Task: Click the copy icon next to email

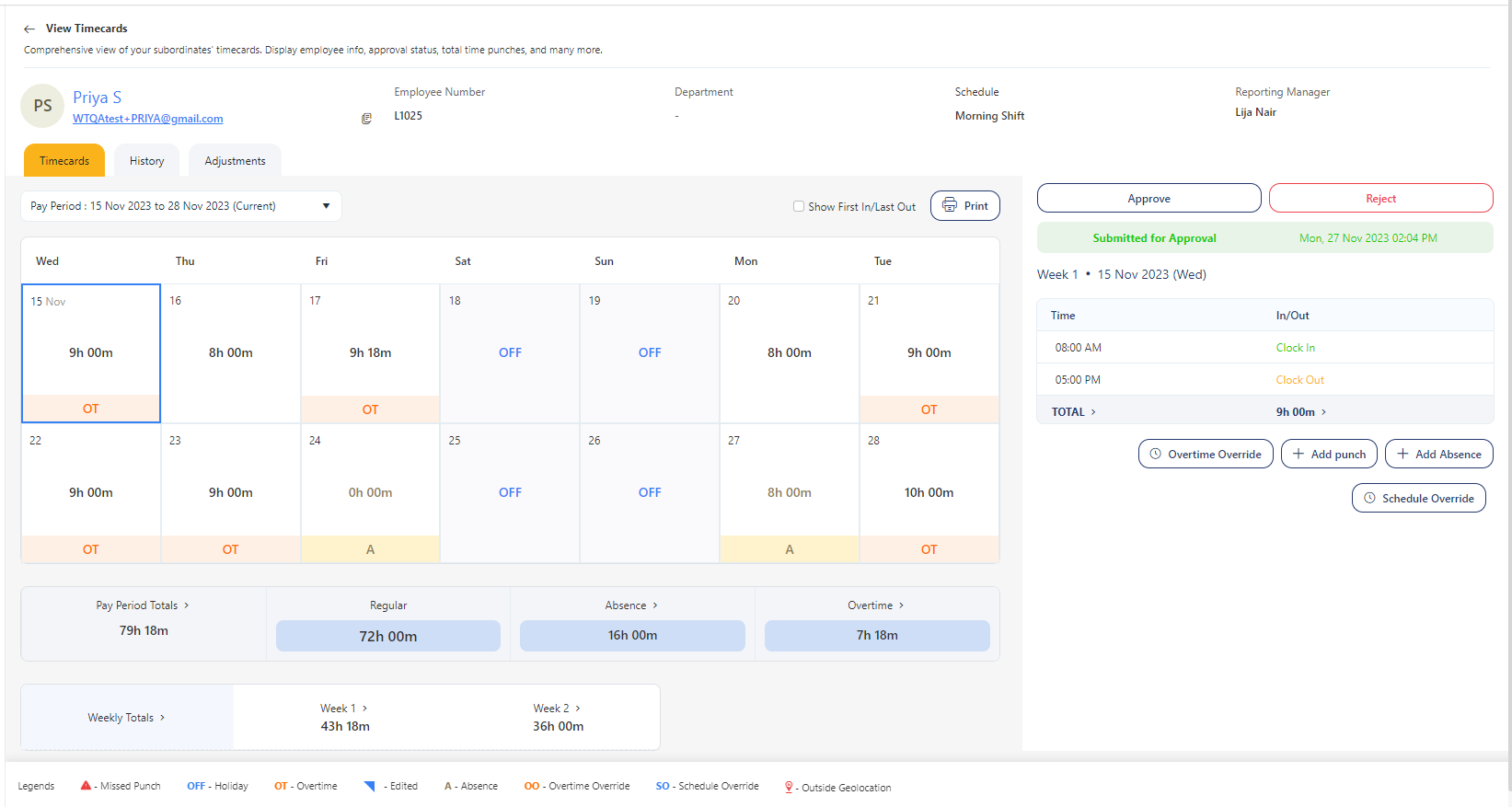Action: 366,119
